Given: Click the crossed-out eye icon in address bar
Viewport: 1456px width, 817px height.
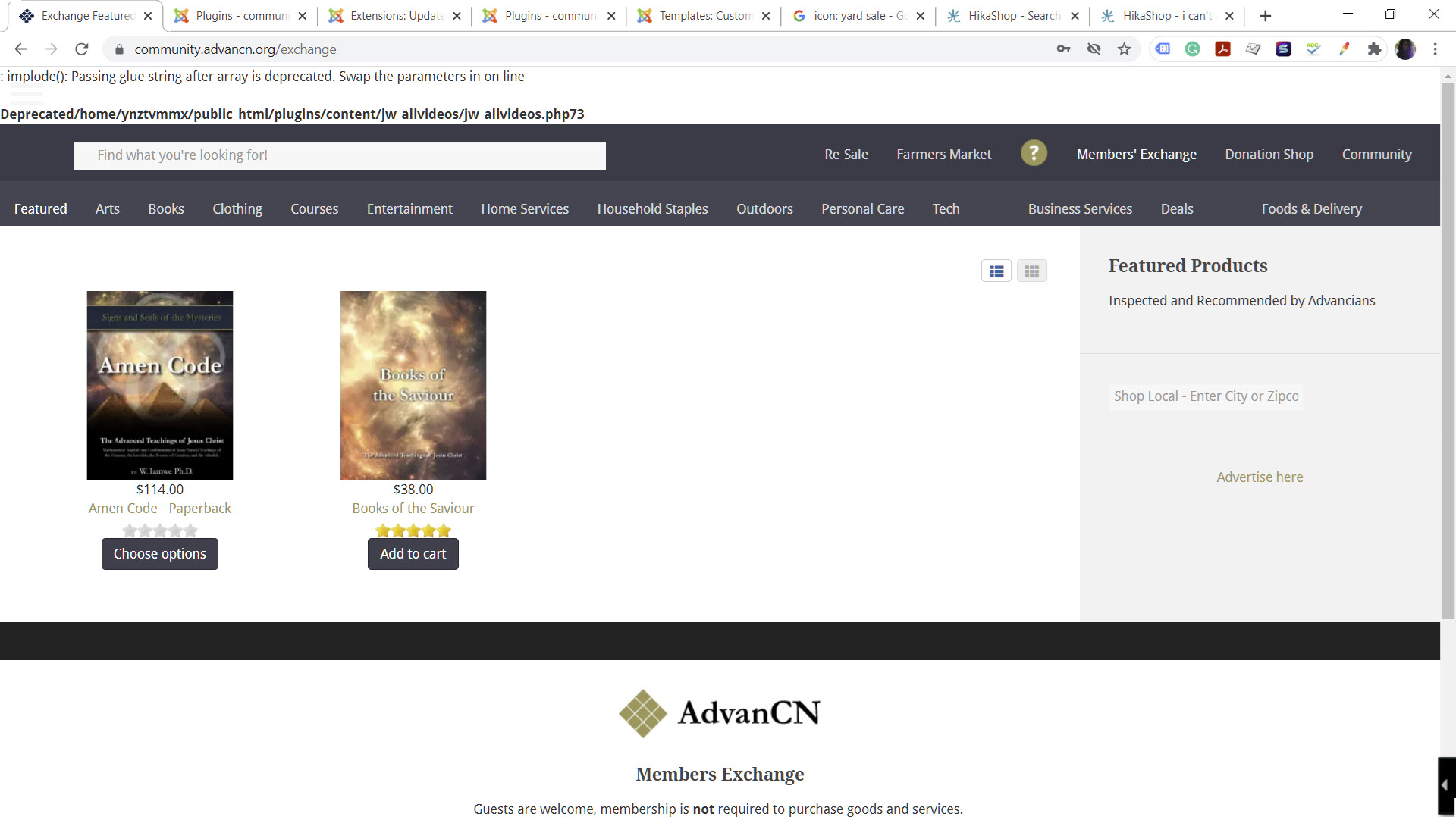Looking at the screenshot, I should 1094,49.
